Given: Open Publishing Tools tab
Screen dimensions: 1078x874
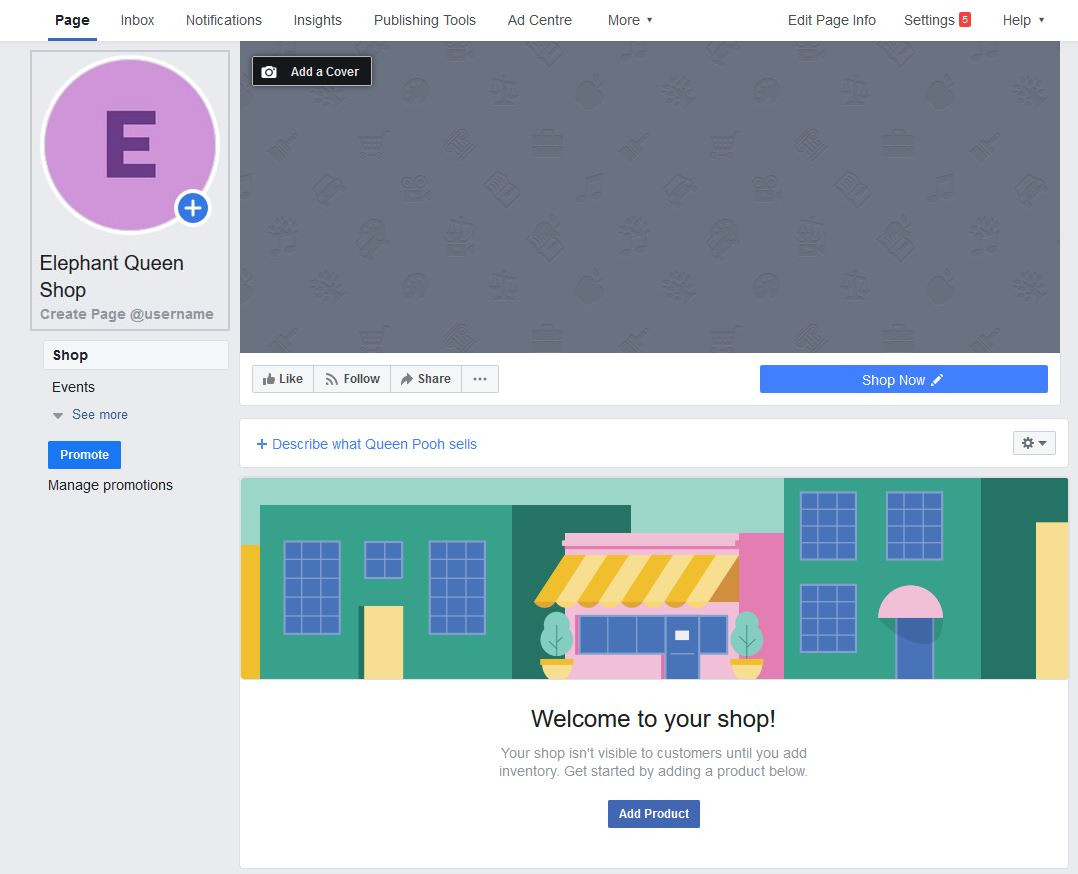Looking at the screenshot, I should [425, 20].
